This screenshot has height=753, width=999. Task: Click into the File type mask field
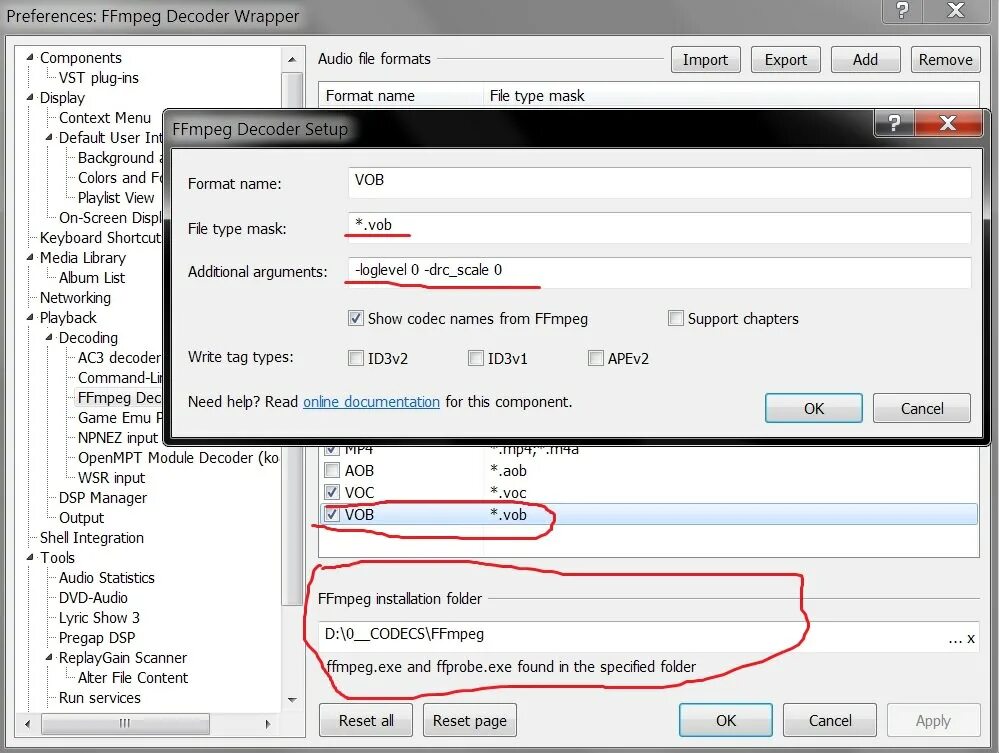(x=659, y=227)
